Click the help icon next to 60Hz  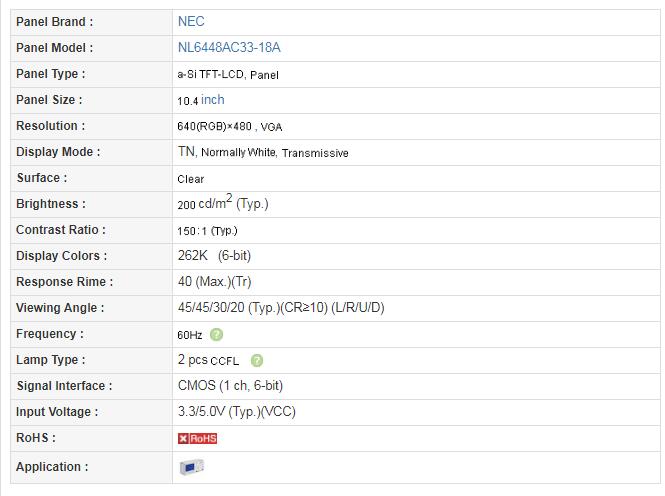(x=216, y=334)
